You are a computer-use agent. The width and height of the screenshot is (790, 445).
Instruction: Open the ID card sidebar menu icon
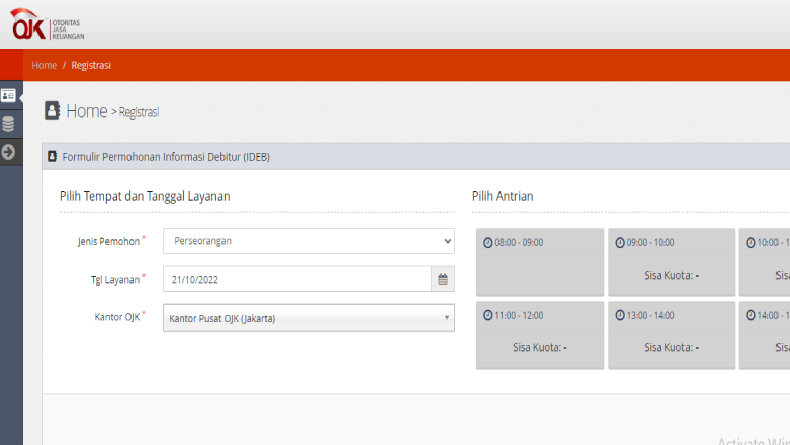pos(9,95)
